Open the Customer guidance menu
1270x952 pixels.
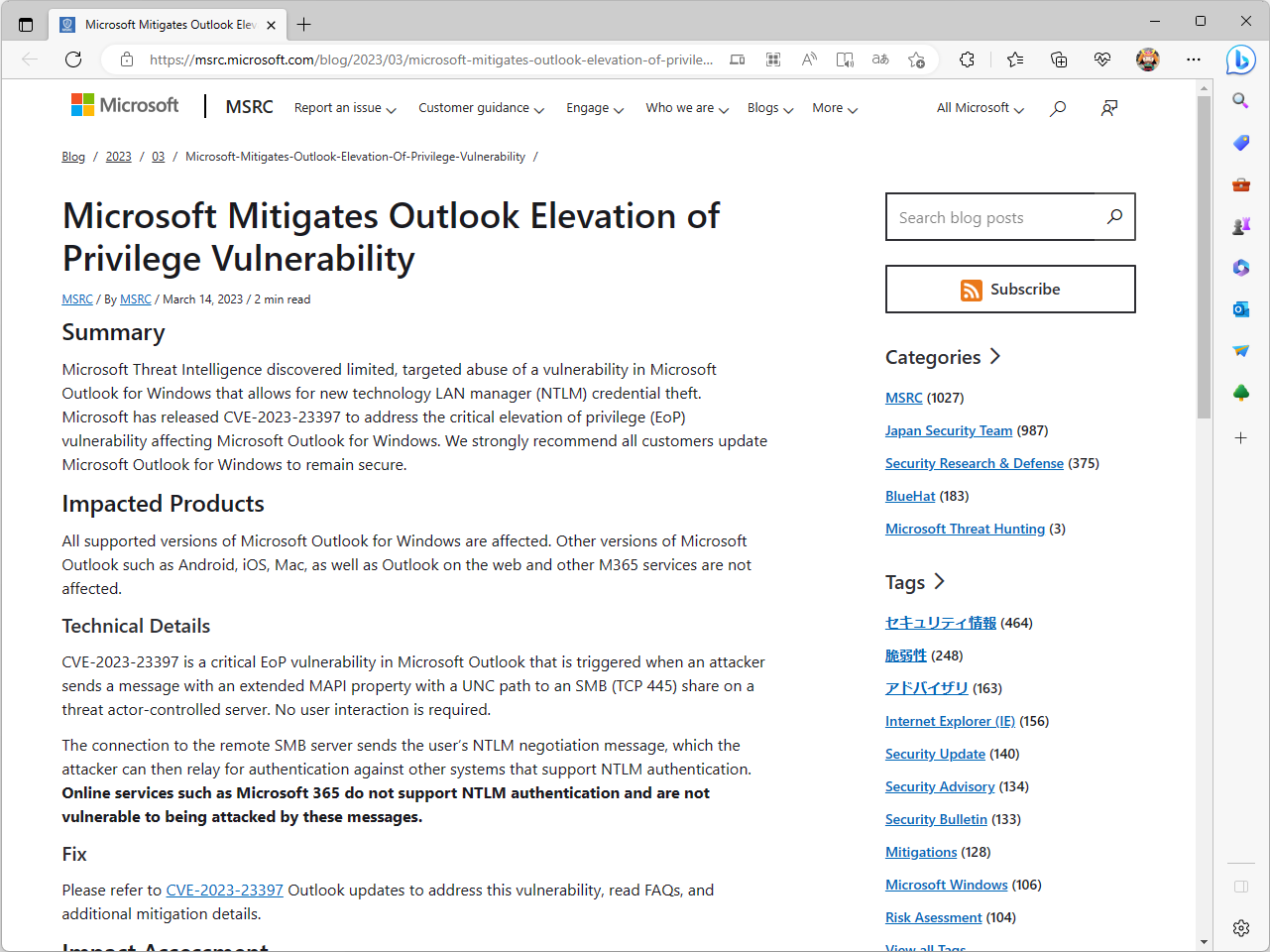point(482,107)
